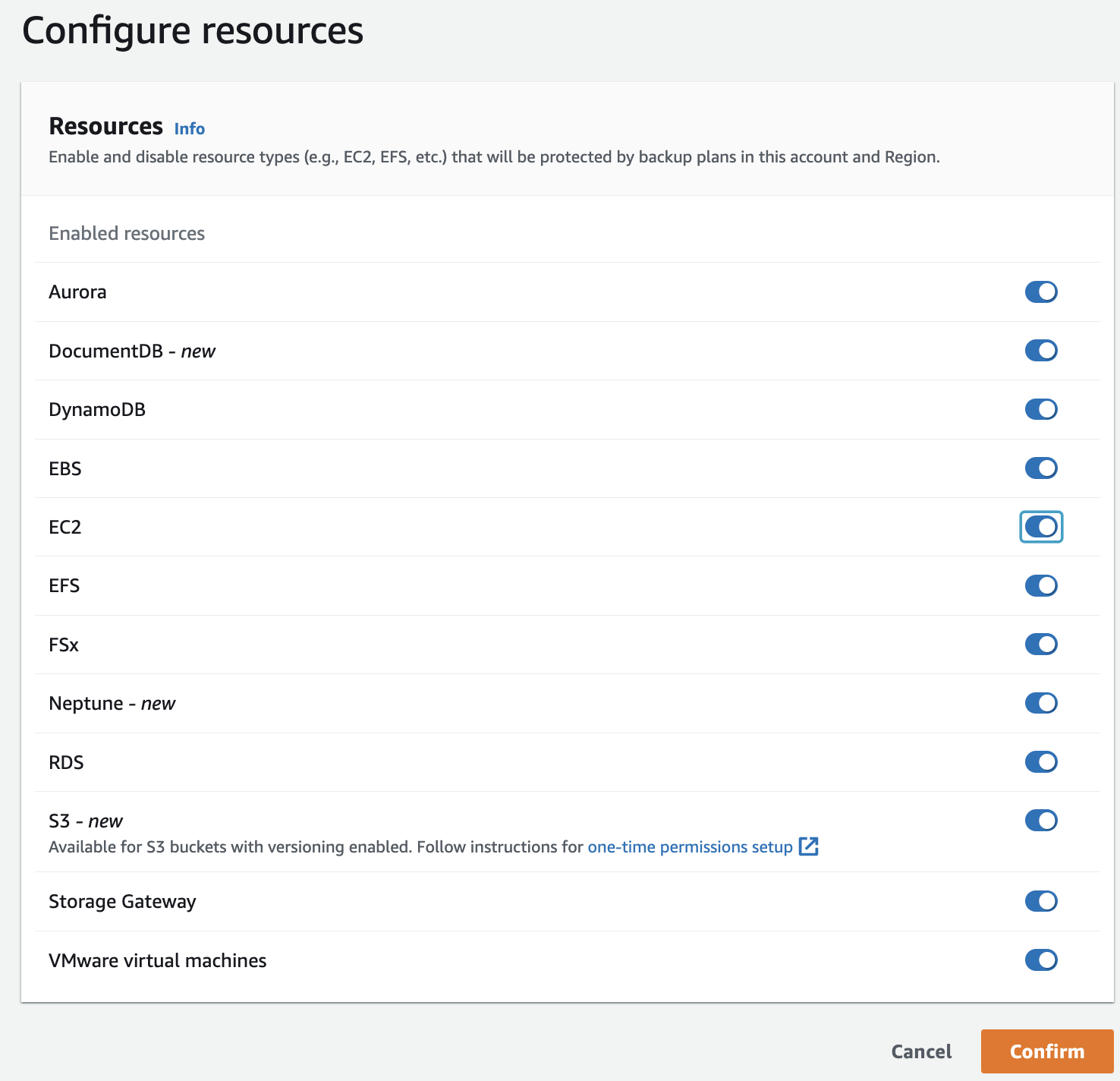Click the Resources section heading
This screenshot has height=1081, width=1120.
pos(105,126)
